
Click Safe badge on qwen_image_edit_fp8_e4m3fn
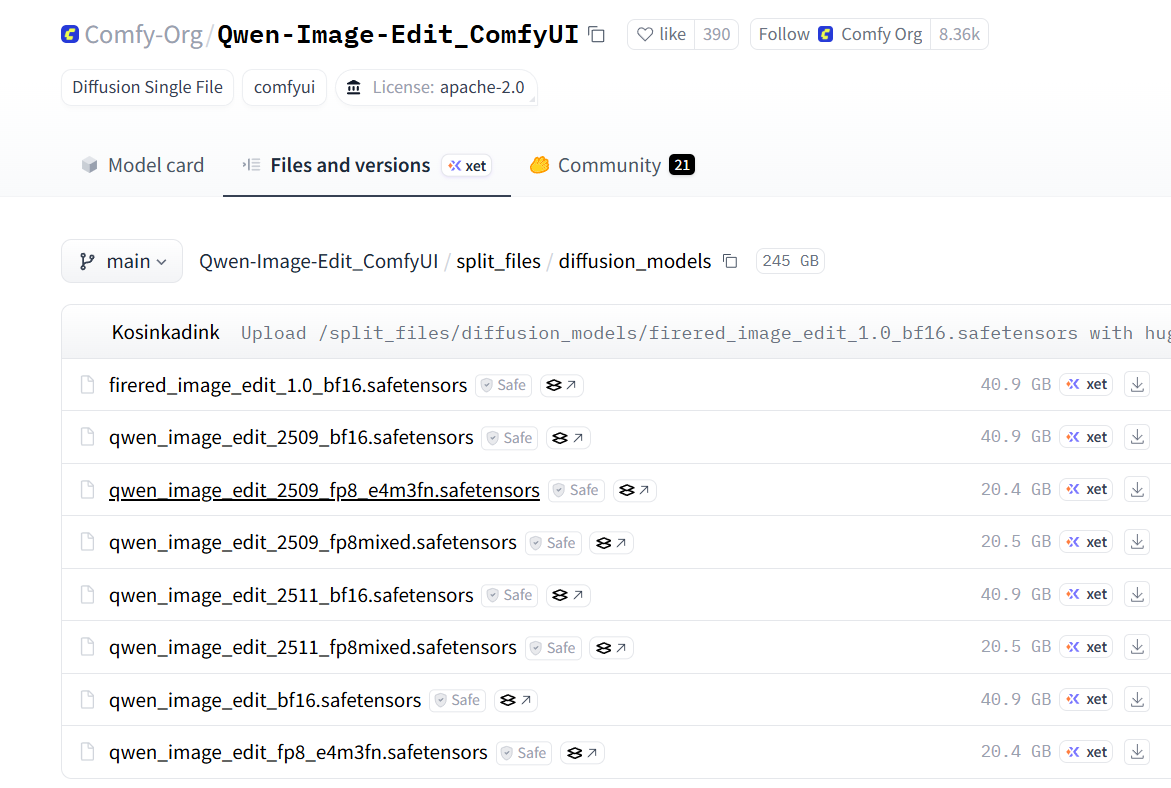[x=524, y=753]
